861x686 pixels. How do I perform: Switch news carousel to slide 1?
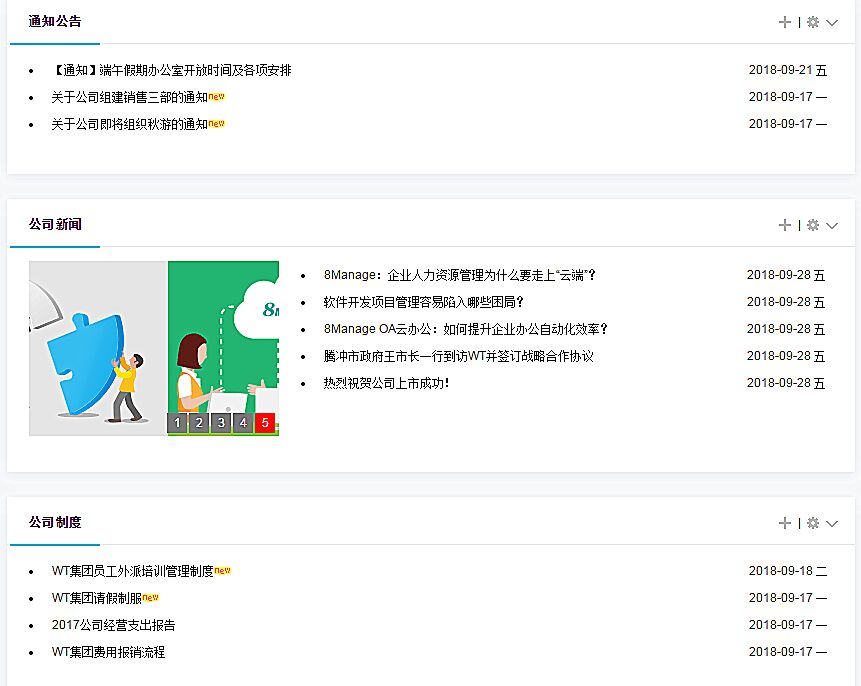[x=178, y=423]
